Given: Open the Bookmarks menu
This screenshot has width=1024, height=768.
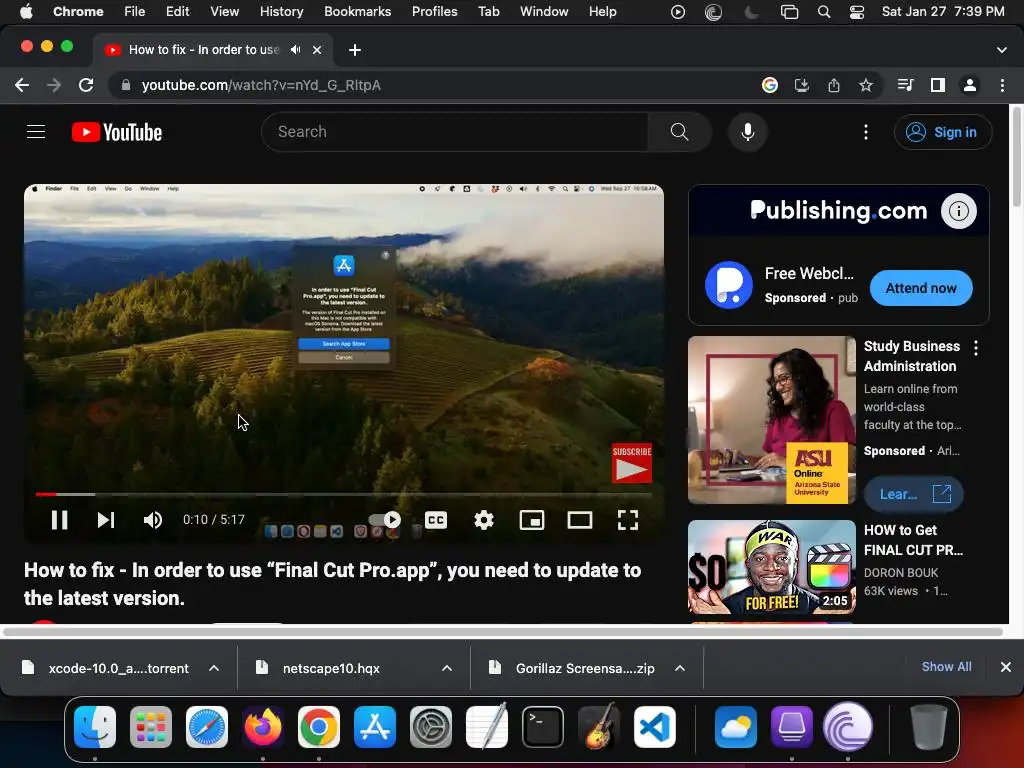Looking at the screenshot, I should pos(358,11).
